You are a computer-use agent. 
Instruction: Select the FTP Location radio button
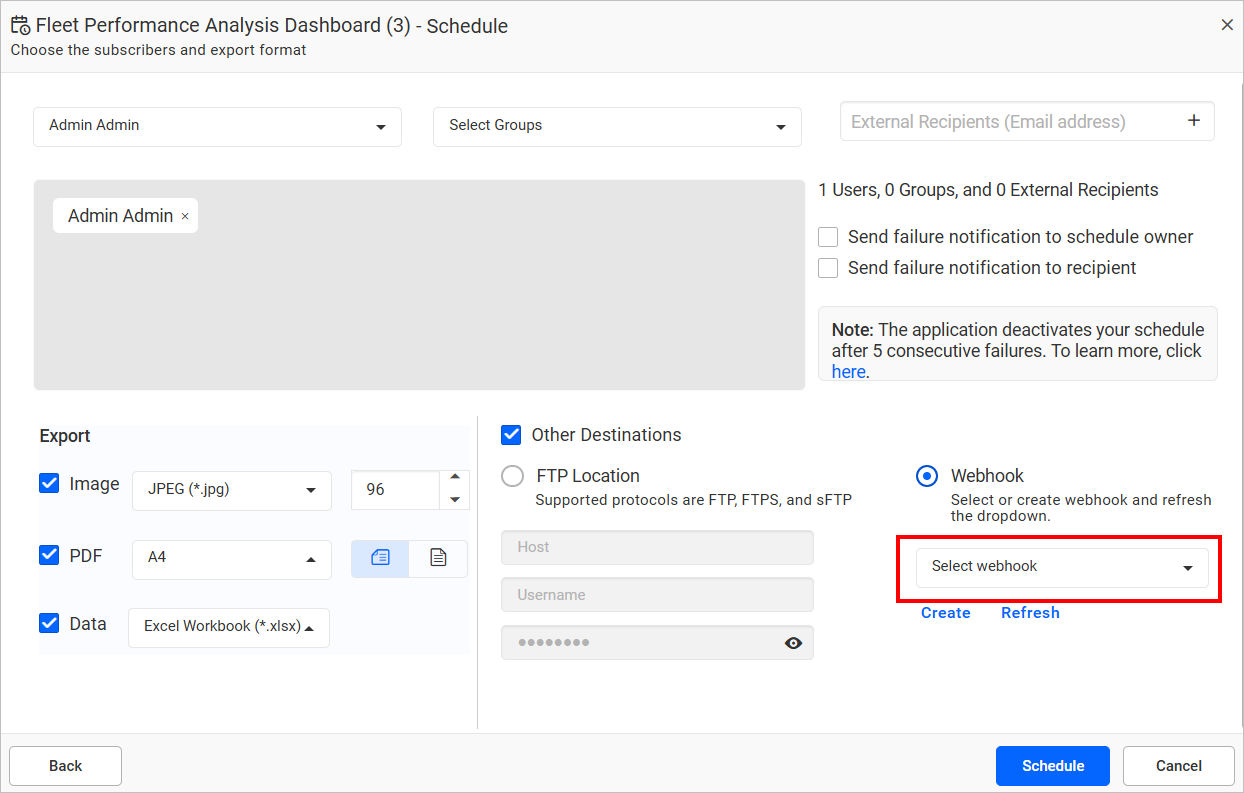[x=512, y=476]
